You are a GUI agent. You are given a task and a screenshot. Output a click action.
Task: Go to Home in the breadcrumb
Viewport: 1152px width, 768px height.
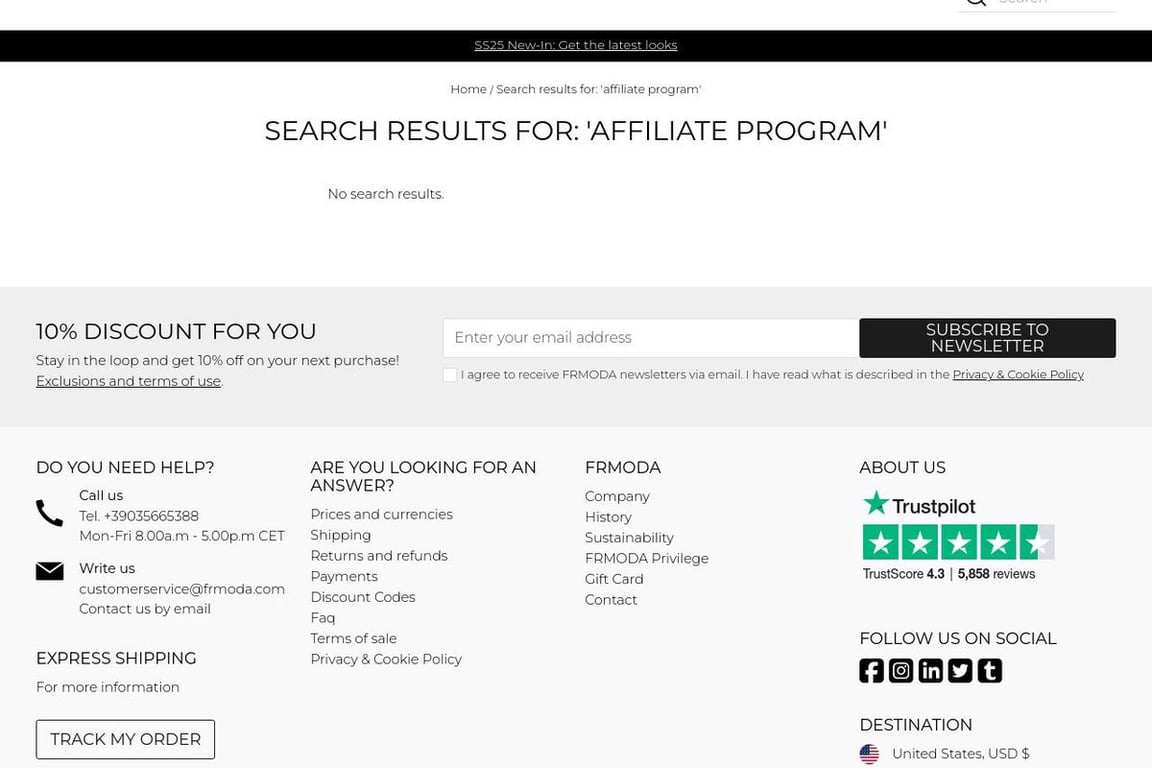pos(468,89)
